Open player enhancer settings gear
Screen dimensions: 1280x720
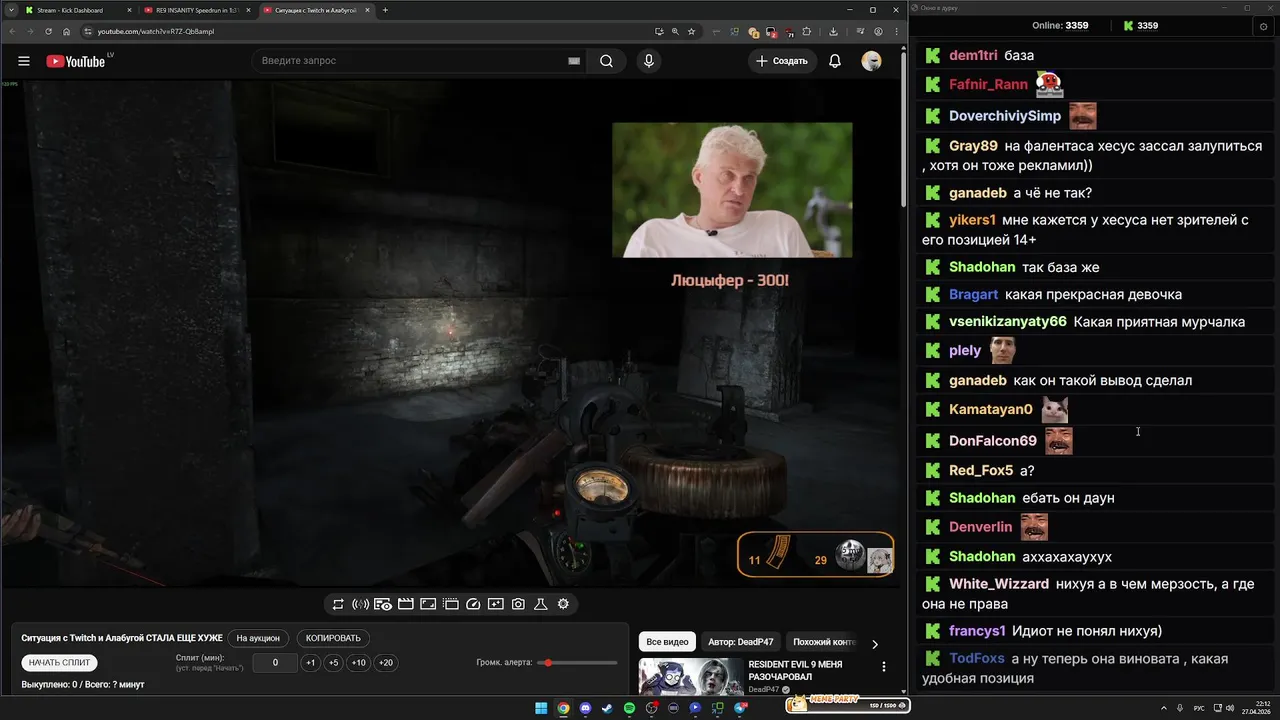pyautogui.click(x=563, y=604)
